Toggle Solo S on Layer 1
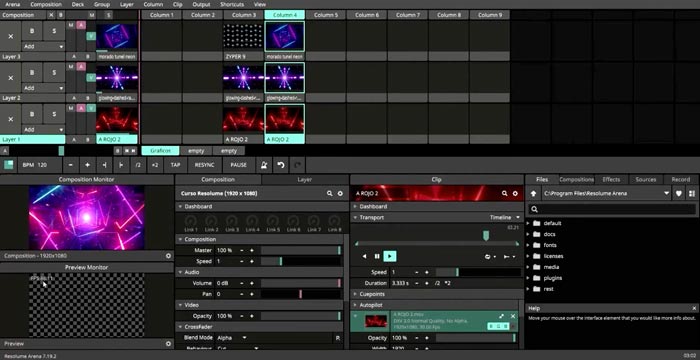The height and width of the screenshot is (360, 700). [x=54, y=114]
